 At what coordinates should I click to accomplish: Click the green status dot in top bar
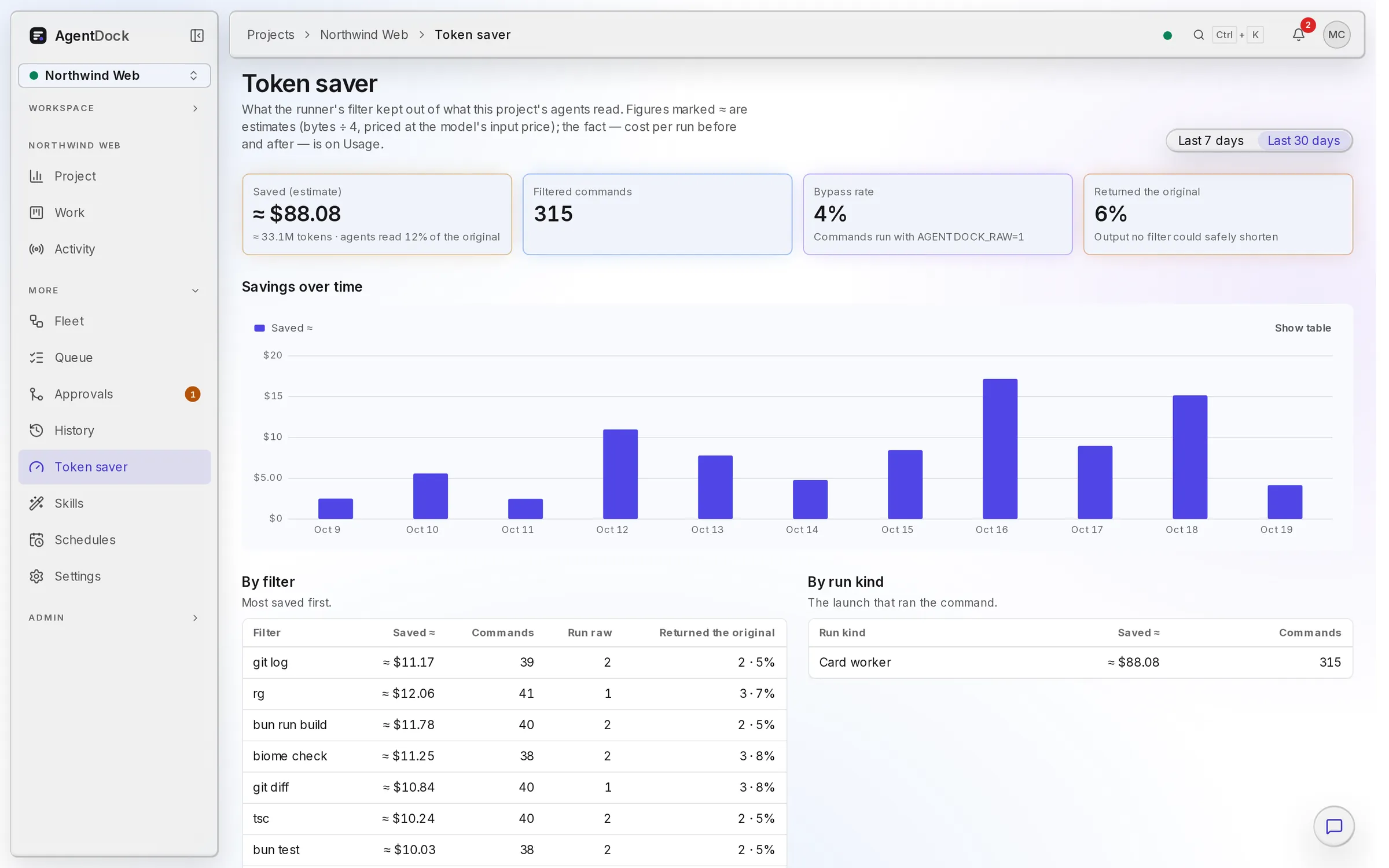(1167, 35)
